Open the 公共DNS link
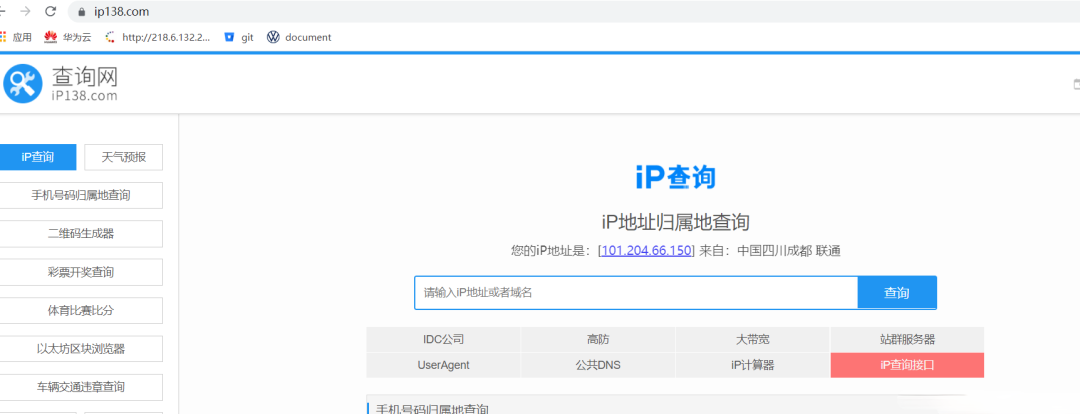This screenshot has height=414, width=1080. 598,365
